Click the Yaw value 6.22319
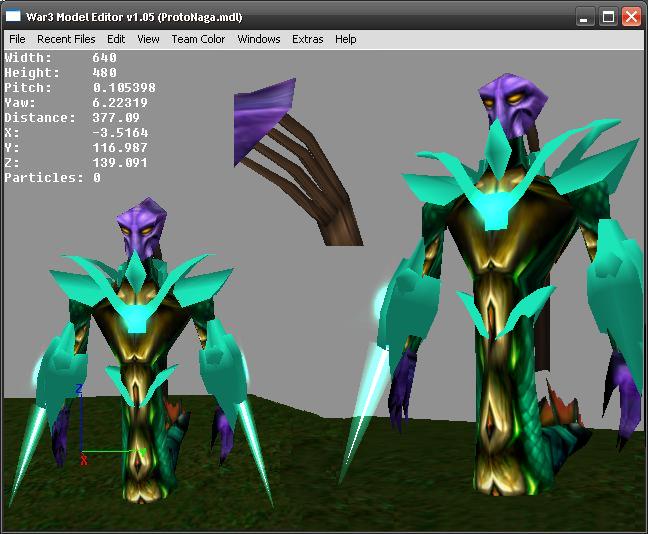 pyautogui.click(x=120, y=103)
